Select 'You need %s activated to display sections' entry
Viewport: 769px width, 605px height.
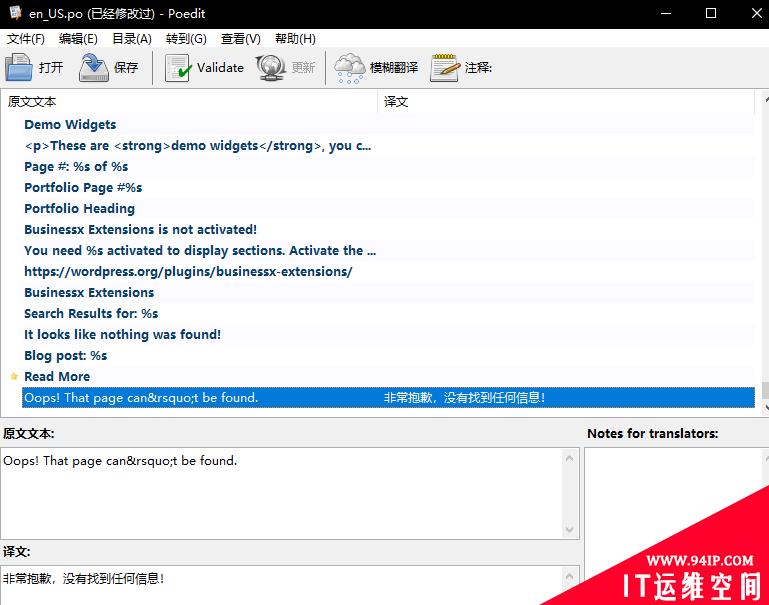point(388,251)
